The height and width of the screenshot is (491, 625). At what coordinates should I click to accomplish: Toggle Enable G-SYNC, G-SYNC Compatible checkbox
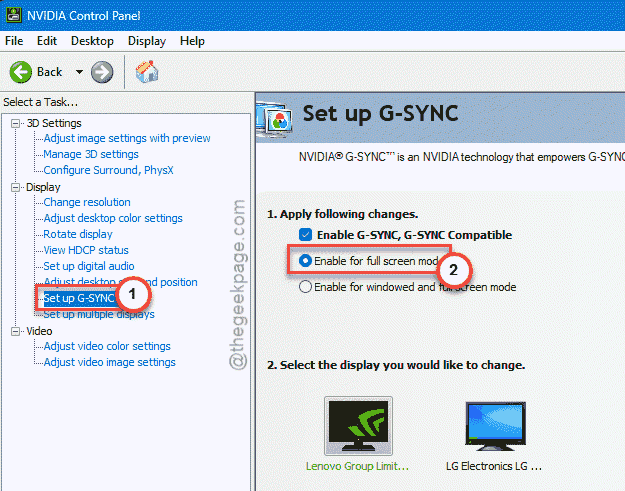tap(305, 235)
